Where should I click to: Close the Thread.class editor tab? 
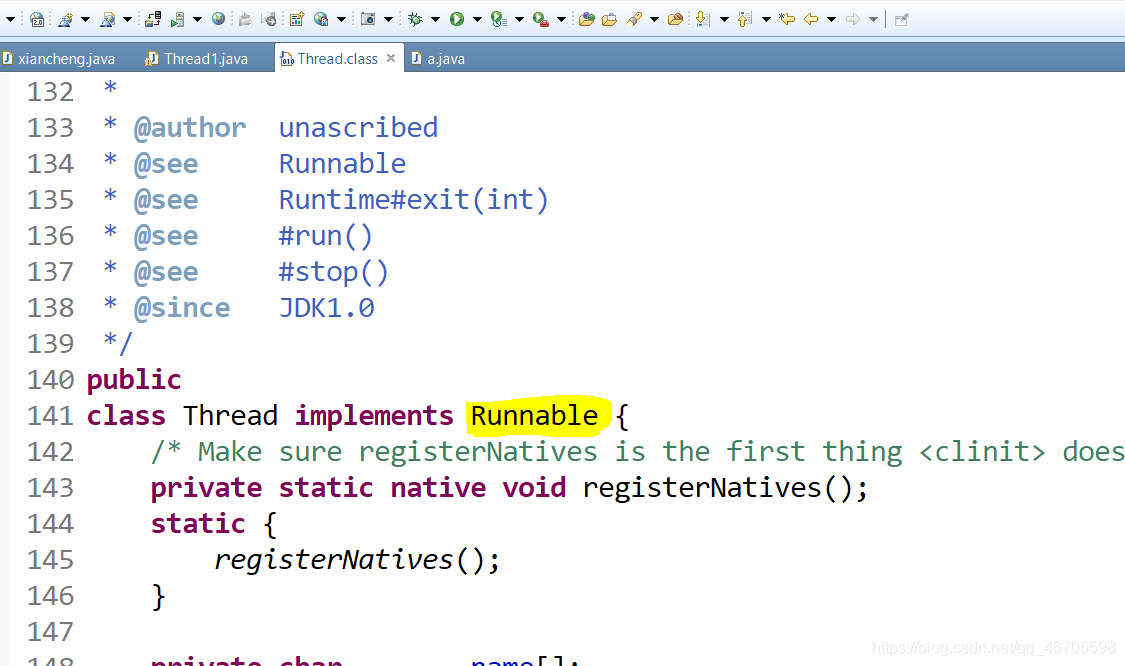point(390,58)
